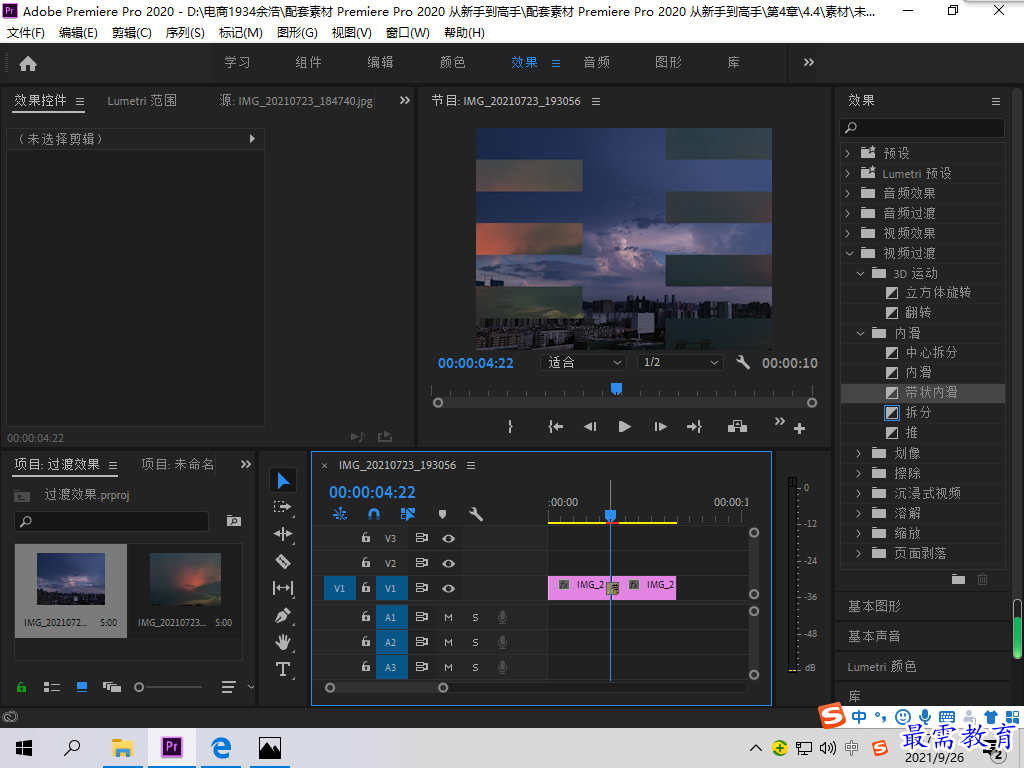Toggle Linked Selection in timeline
The height and width of the screenshot is (768, 1024).
pos(408,514)
